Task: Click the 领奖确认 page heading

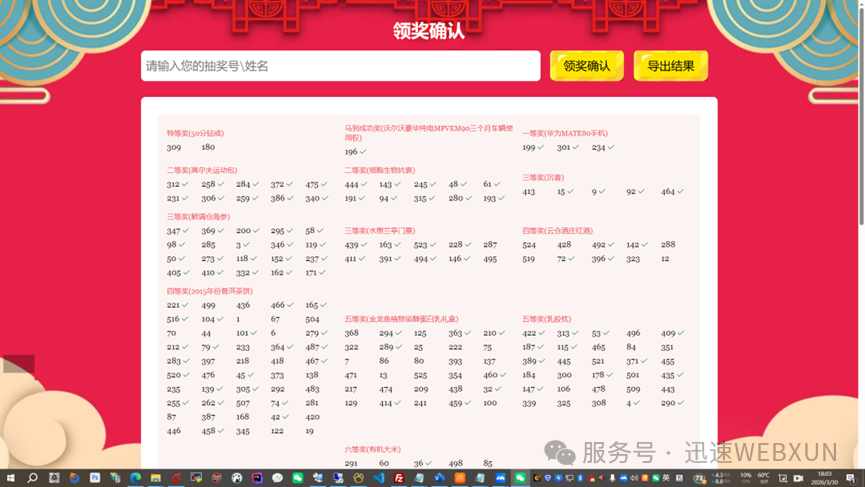Action: [x=429, y=31]
